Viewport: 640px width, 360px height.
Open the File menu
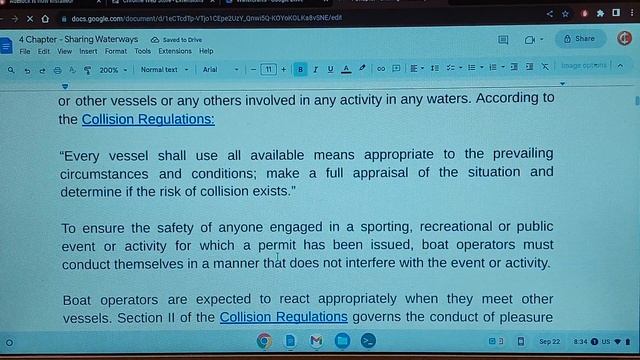(x=24, y=51)
